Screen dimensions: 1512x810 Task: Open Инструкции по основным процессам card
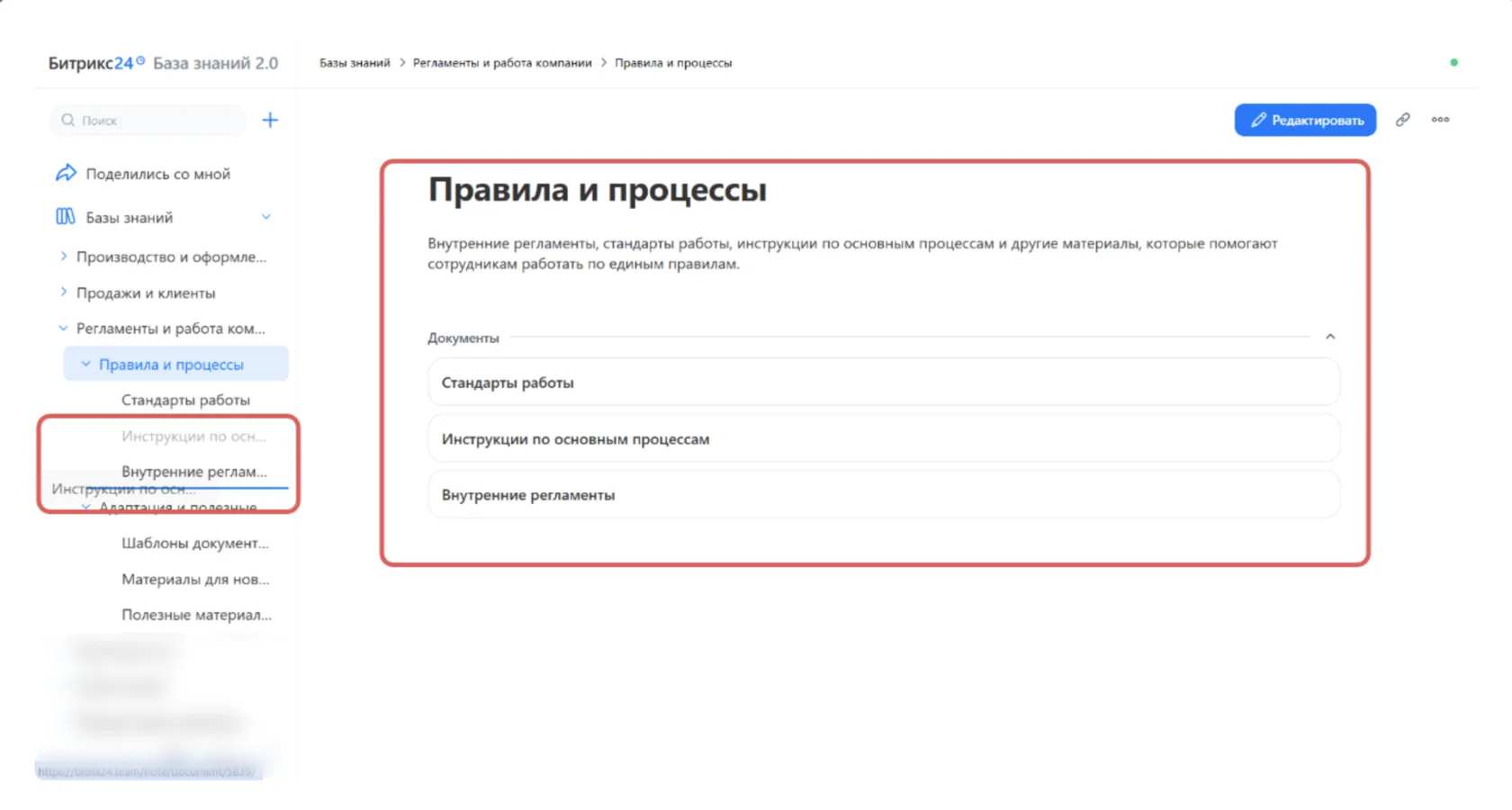pos(883,439)
